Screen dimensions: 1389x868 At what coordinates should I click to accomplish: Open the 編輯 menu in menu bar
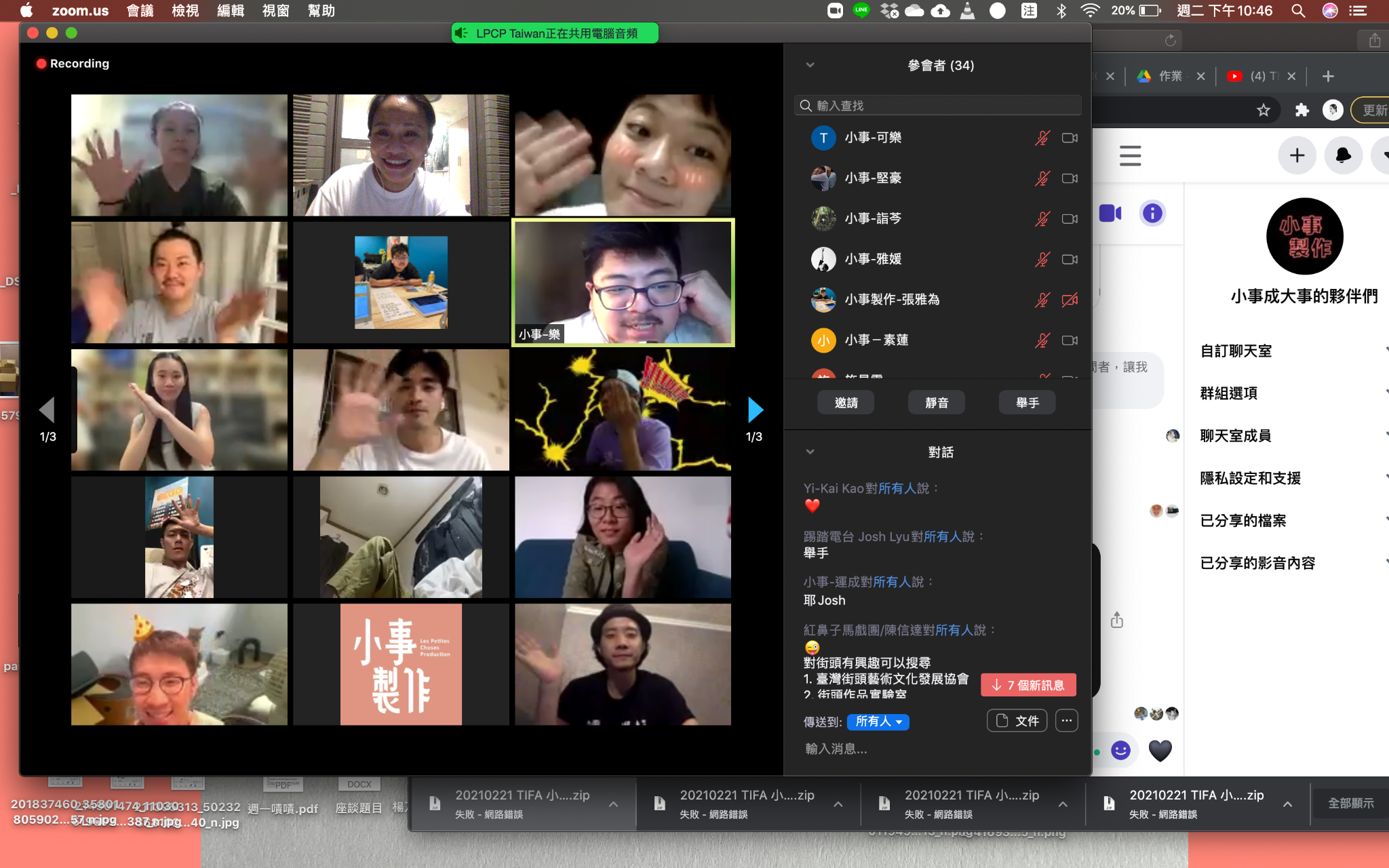231,10
